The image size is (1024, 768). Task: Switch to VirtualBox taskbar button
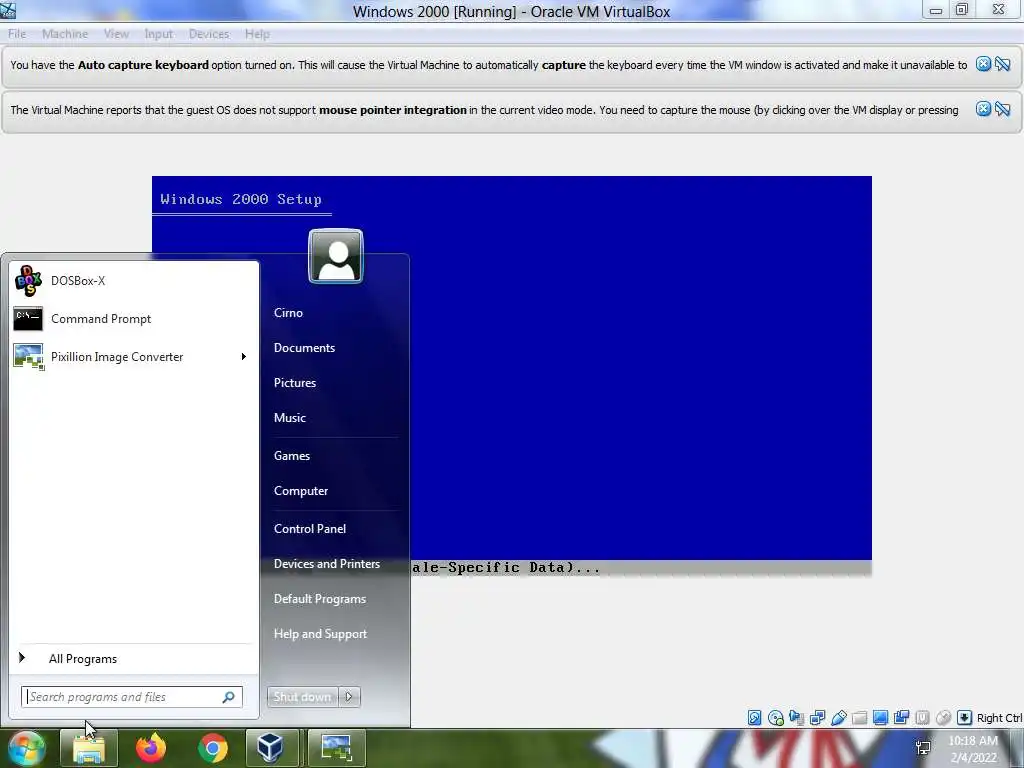click(272, 748)
